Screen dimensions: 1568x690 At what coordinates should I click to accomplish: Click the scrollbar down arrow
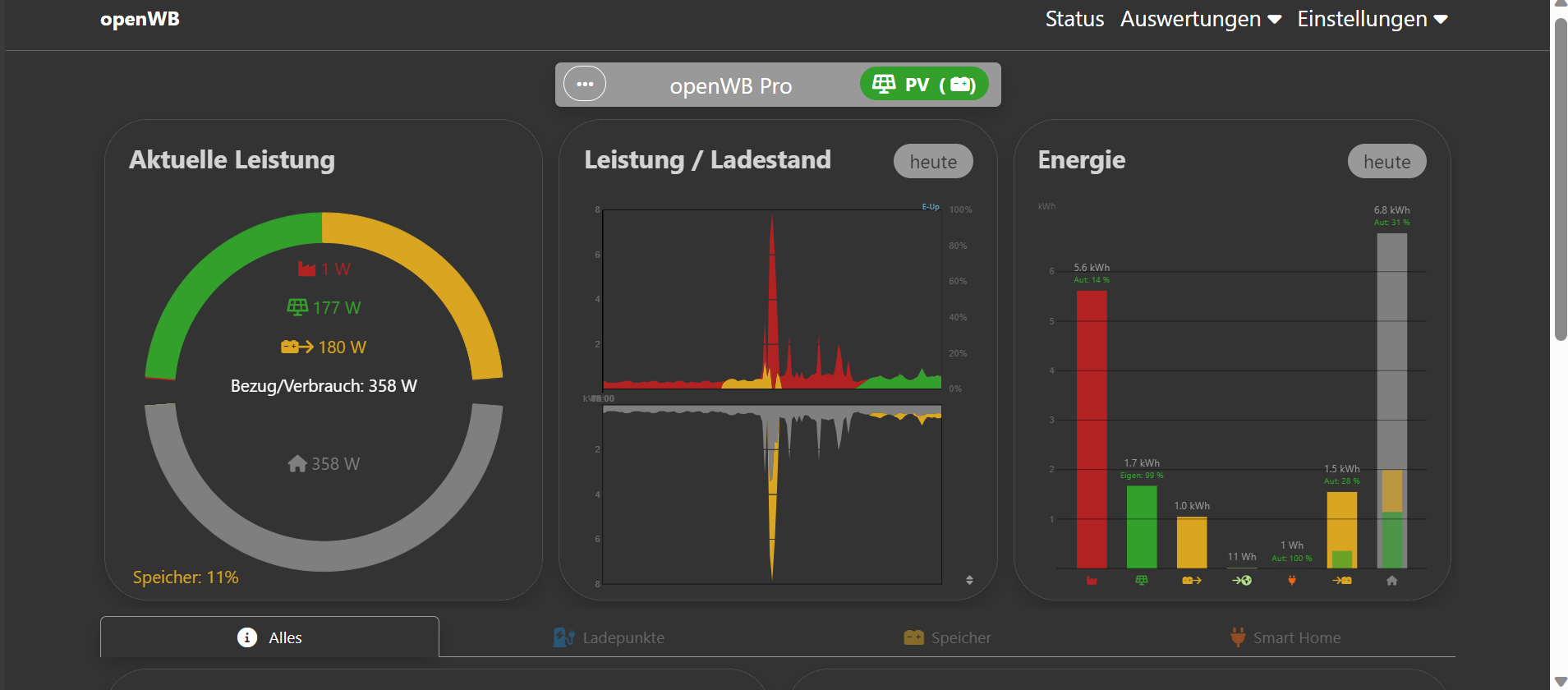tap(1561, 682)
